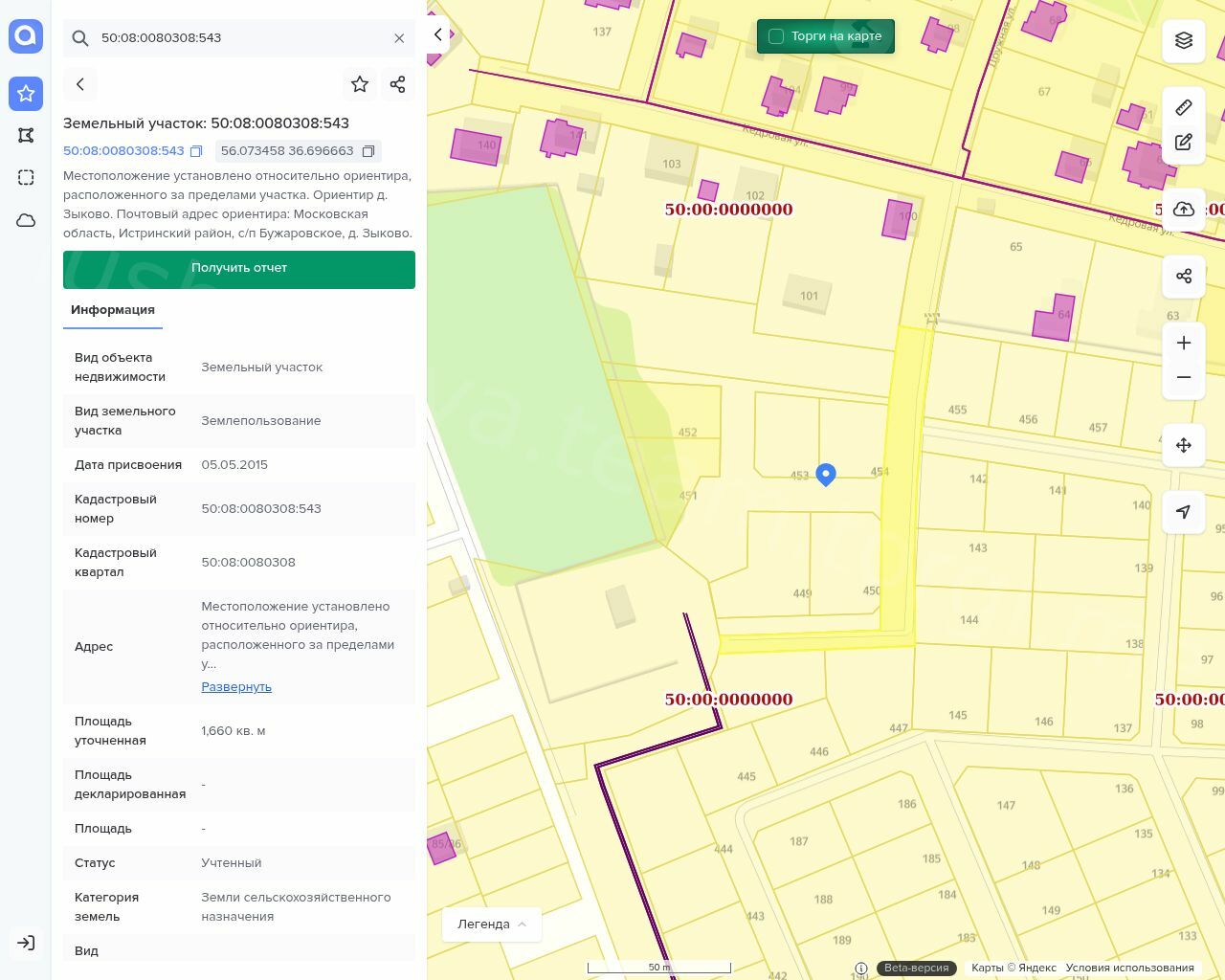Click the map share icon

tap(1184, 277)
